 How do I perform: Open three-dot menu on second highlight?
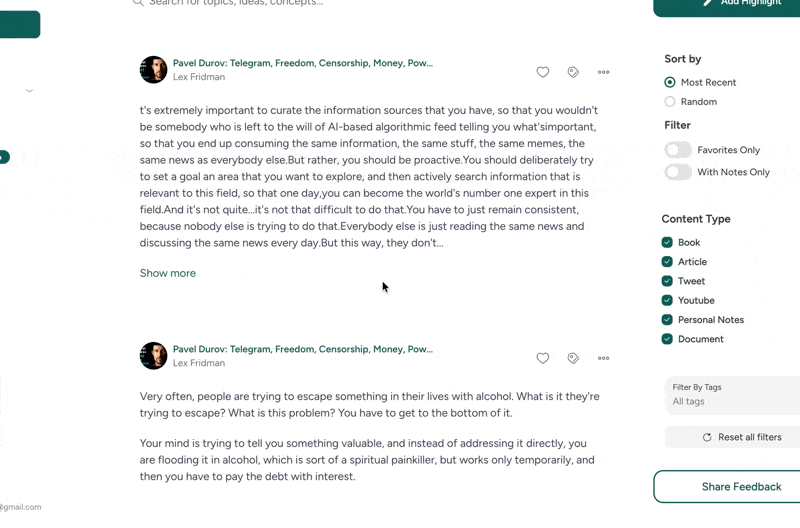(604, 358)
